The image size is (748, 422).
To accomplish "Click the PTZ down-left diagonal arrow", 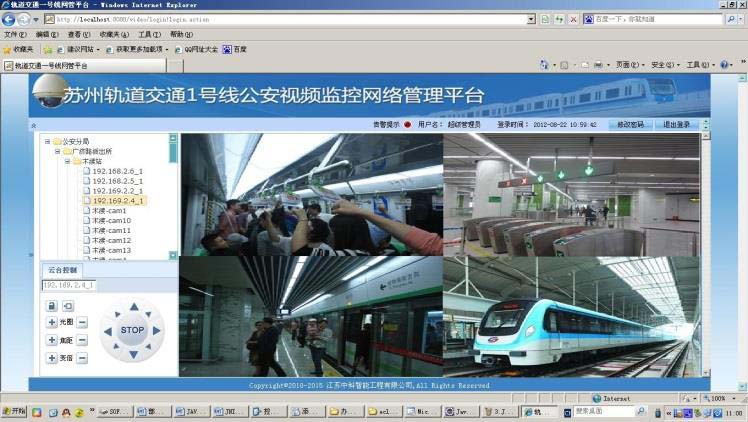I will coord(117,346).
